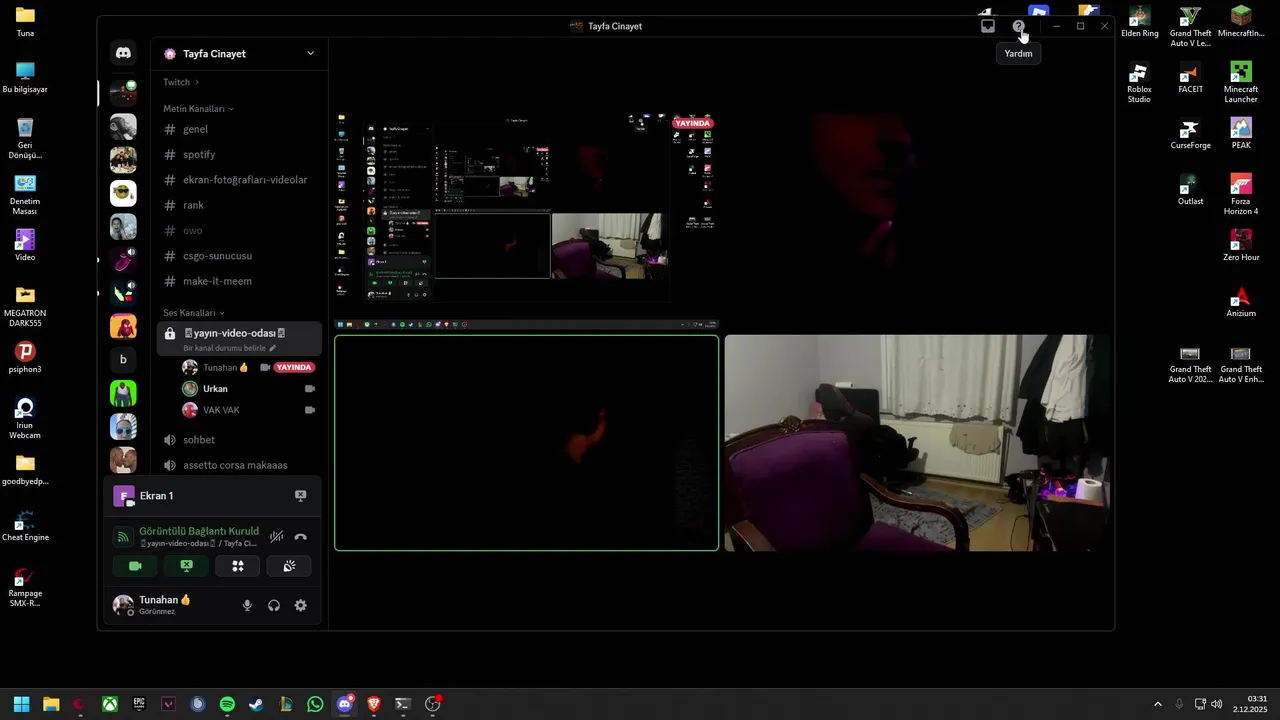The height and width of the screenshot is (720, 1280).
Task: Open user settings gear icon
Action: tap(300, 605)
